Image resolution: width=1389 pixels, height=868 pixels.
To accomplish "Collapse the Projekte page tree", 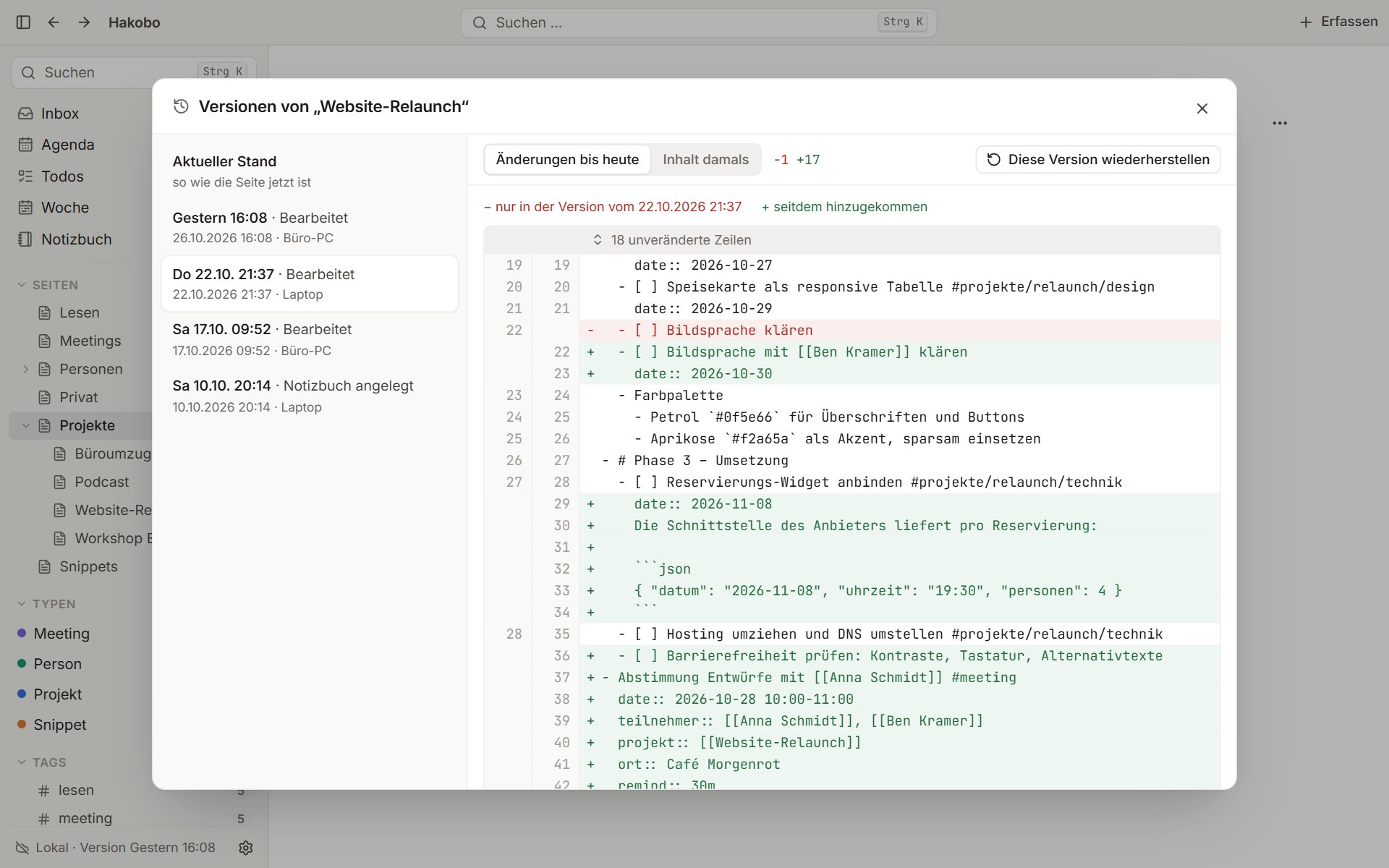I will click(x=26, y=425).
